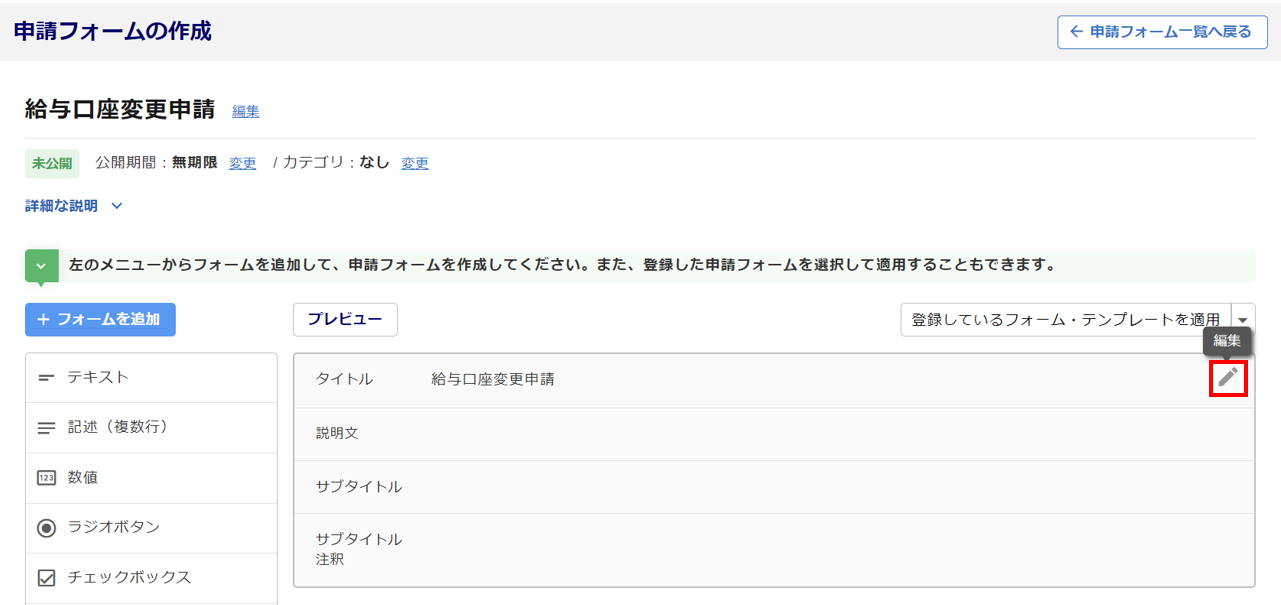Change the 公開期間 via 変更 link

pos(243,163)
